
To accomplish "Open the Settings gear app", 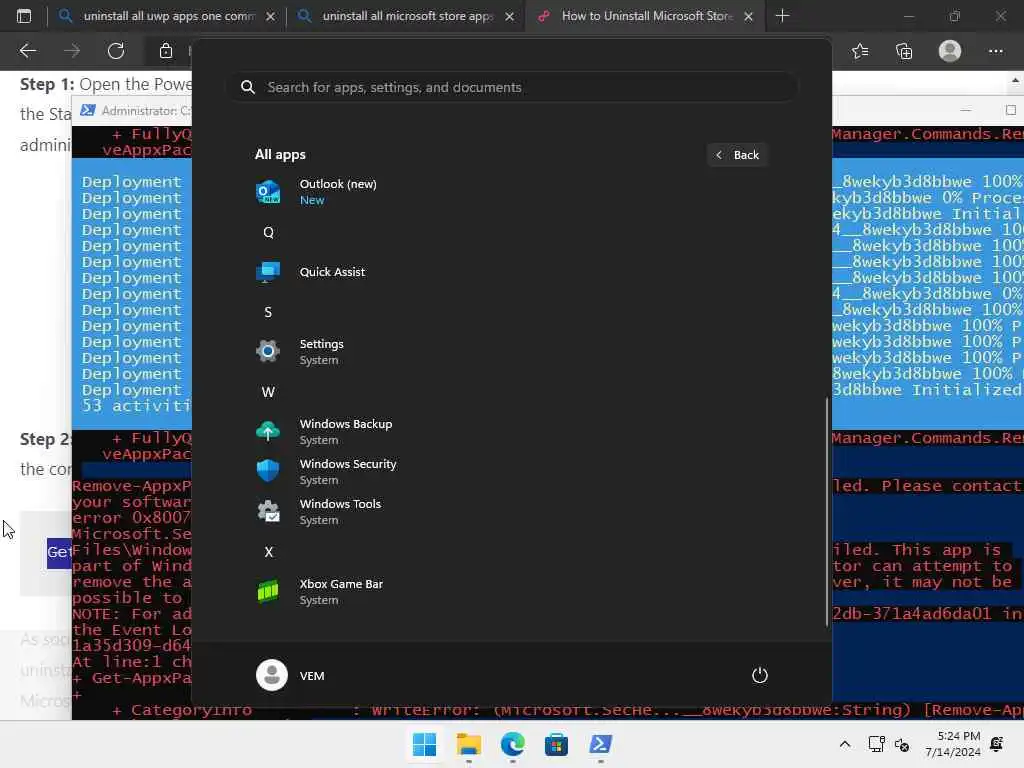I will [268, 351].
